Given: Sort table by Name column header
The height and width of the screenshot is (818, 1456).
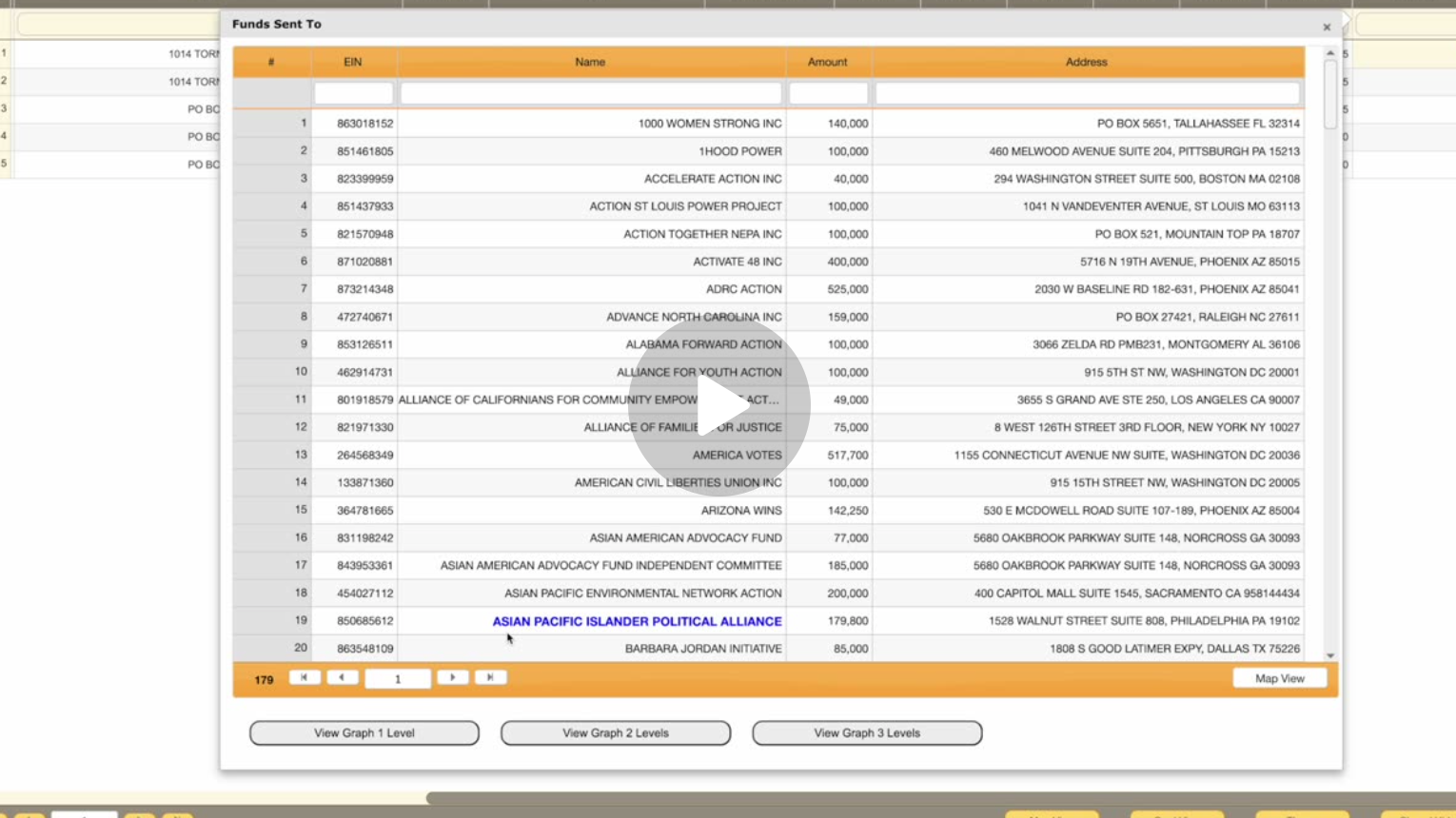Looking at the screenshot, I should tap(590, 62).
